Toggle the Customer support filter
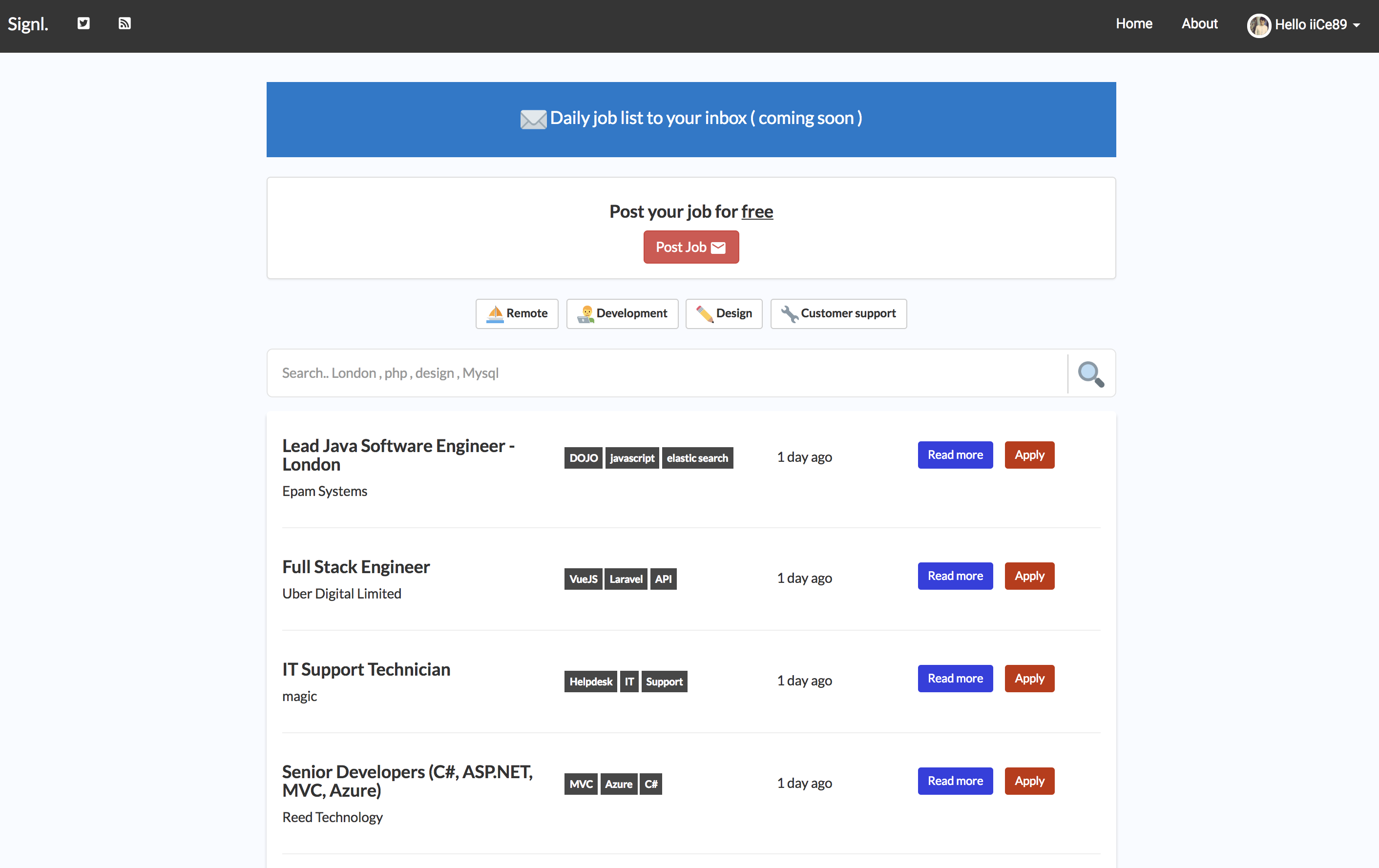 click(838, 313)
